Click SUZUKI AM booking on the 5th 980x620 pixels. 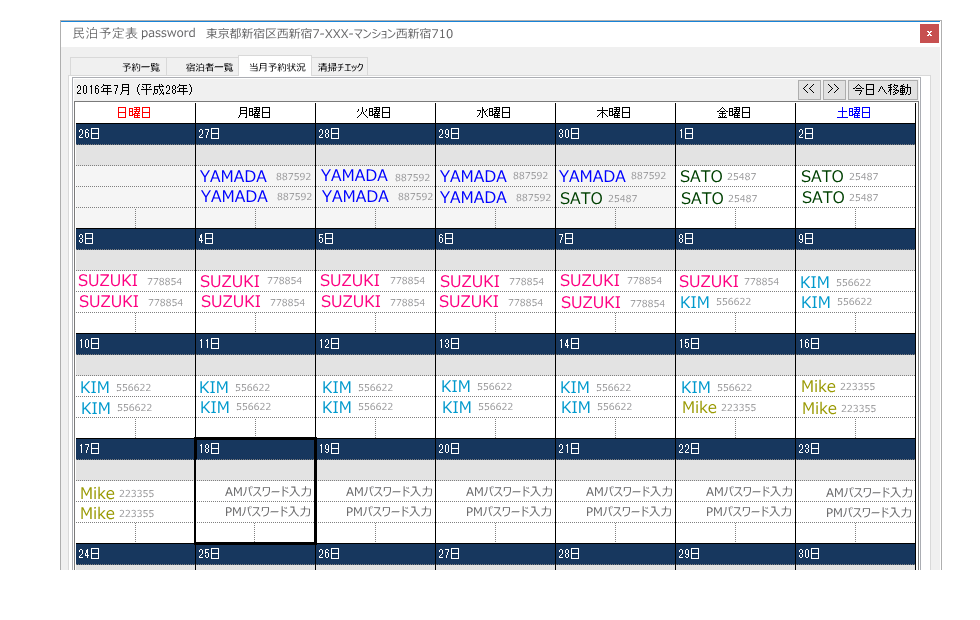351,281
